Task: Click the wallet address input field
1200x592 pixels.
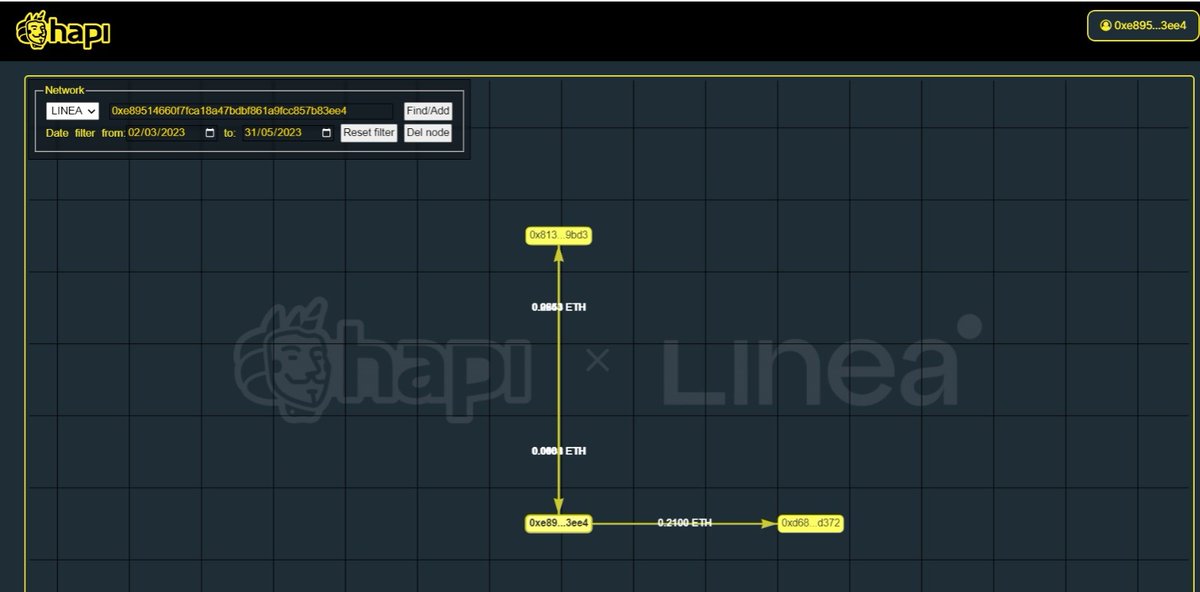Action: point(251,111)
